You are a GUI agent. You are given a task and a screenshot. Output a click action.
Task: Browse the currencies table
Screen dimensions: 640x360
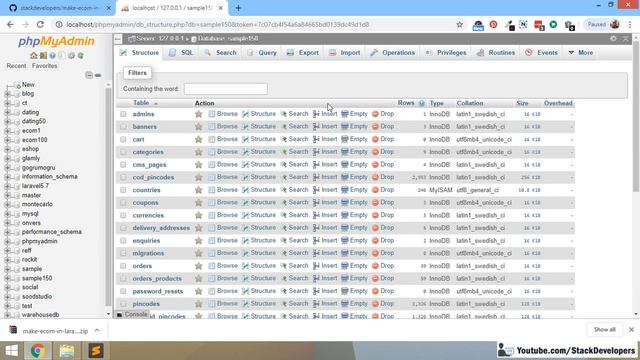click(223, 215)
